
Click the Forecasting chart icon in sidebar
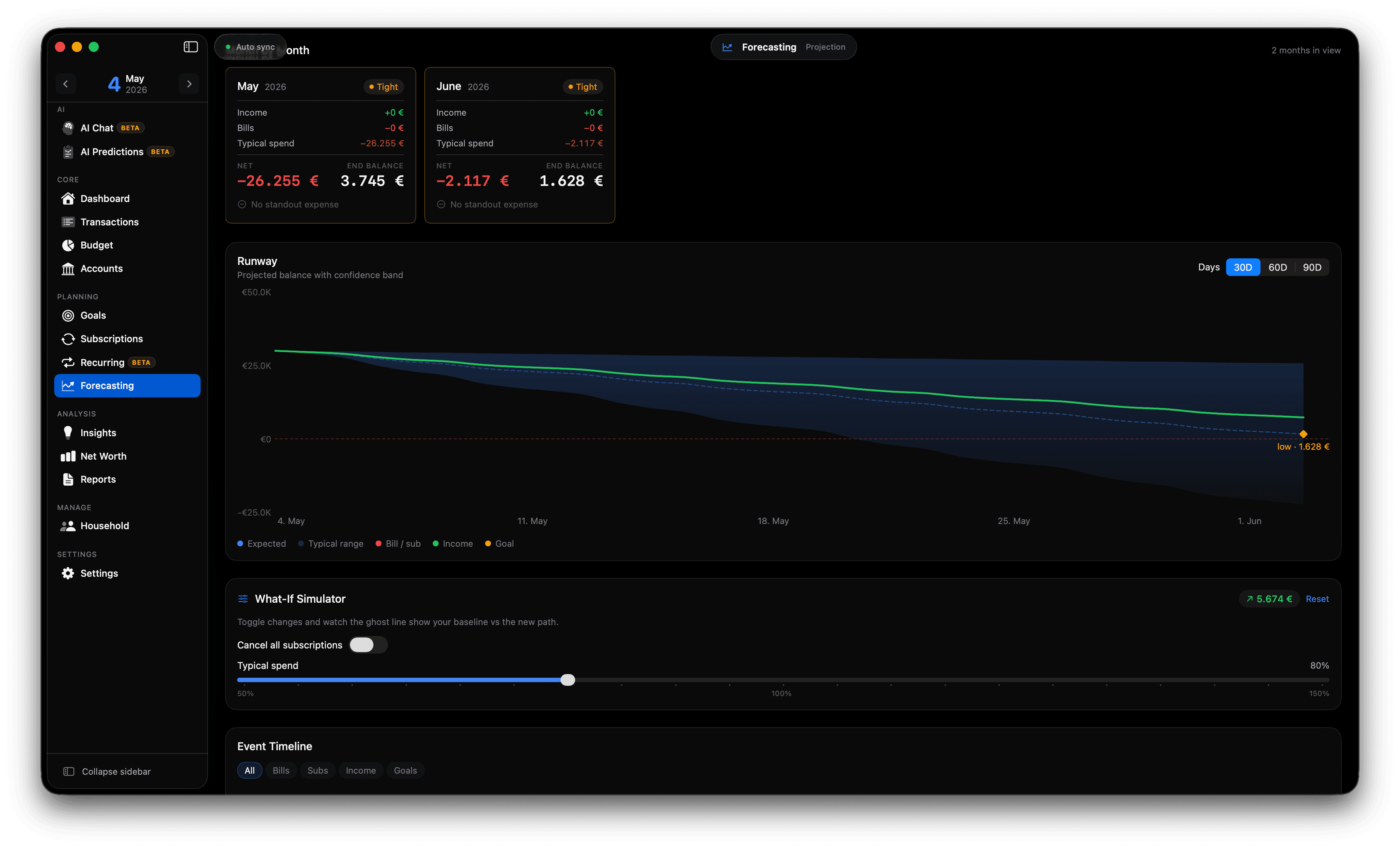pyautogui.click(x=68, y=386)
